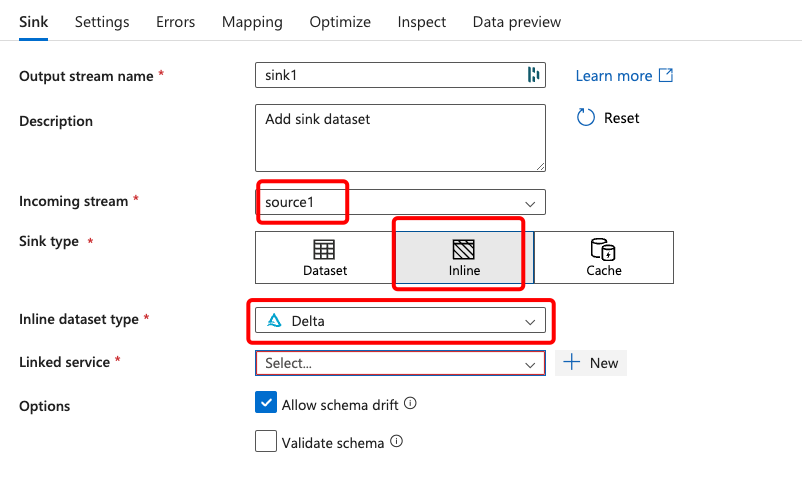Image resolution: width=802 pixels, height=483 pixels.
Task: Click the plus icon for New linked service
Action: 571,363
